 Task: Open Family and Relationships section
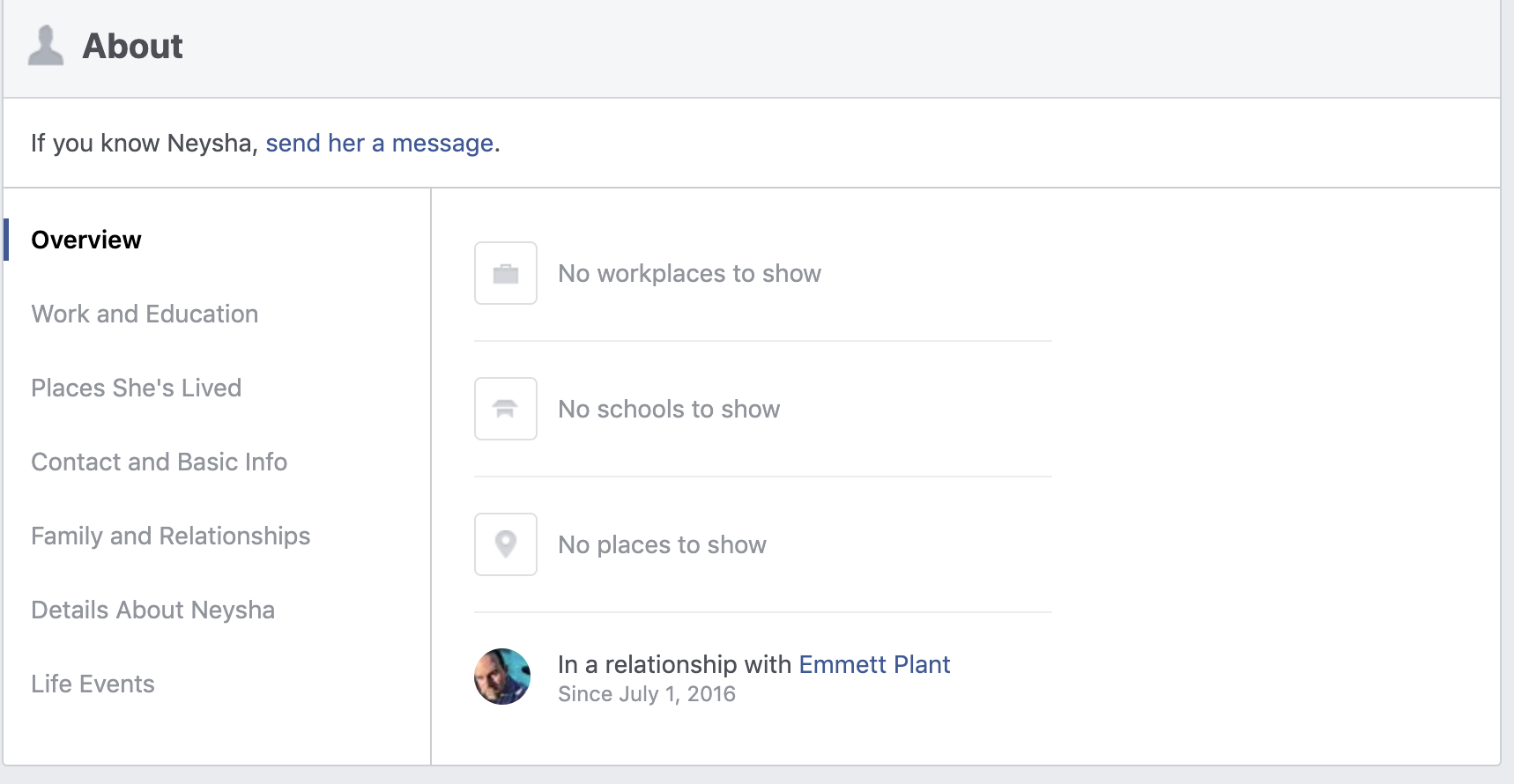coord(171,536)
